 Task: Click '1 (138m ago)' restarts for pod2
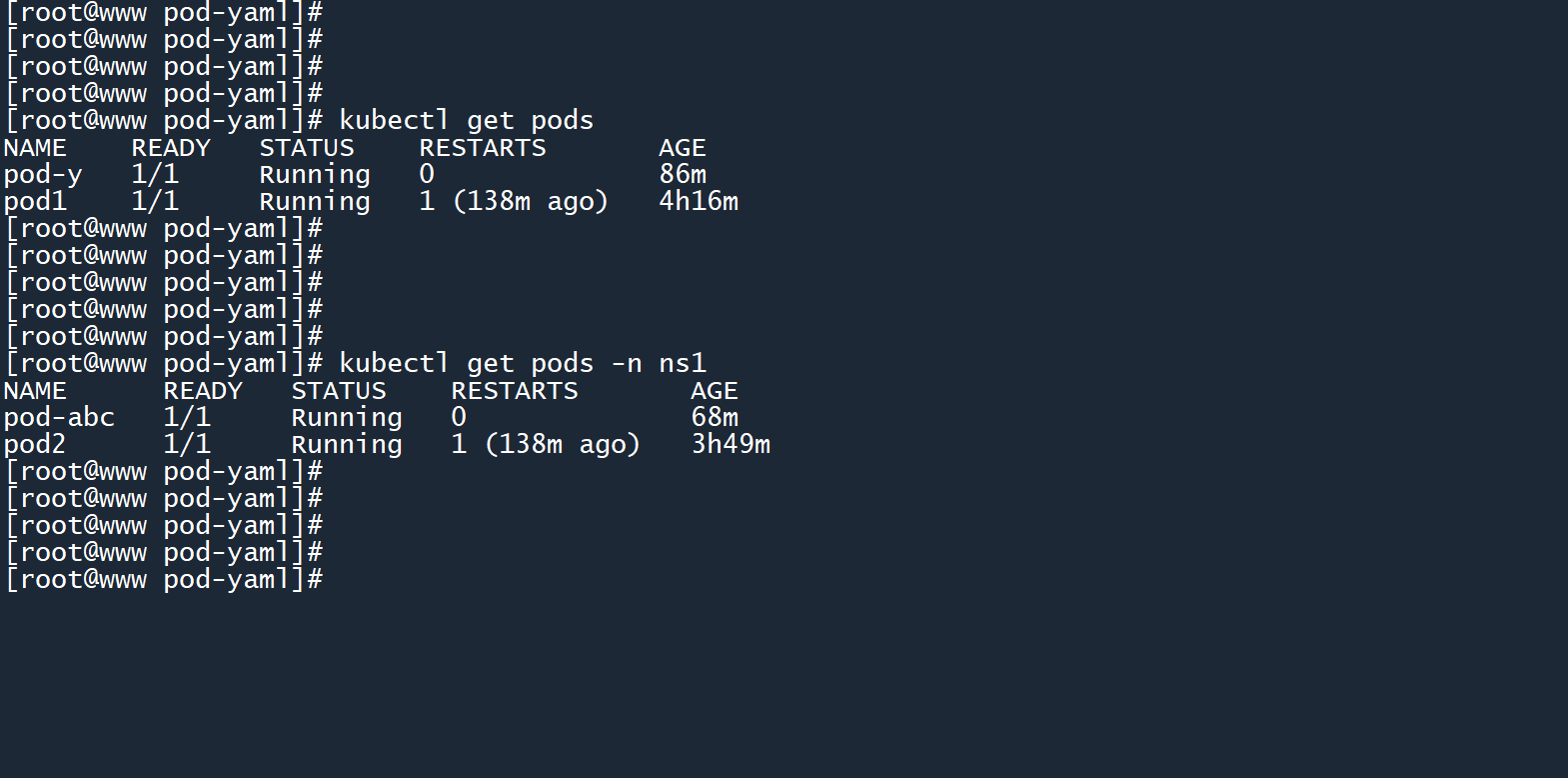546,445
